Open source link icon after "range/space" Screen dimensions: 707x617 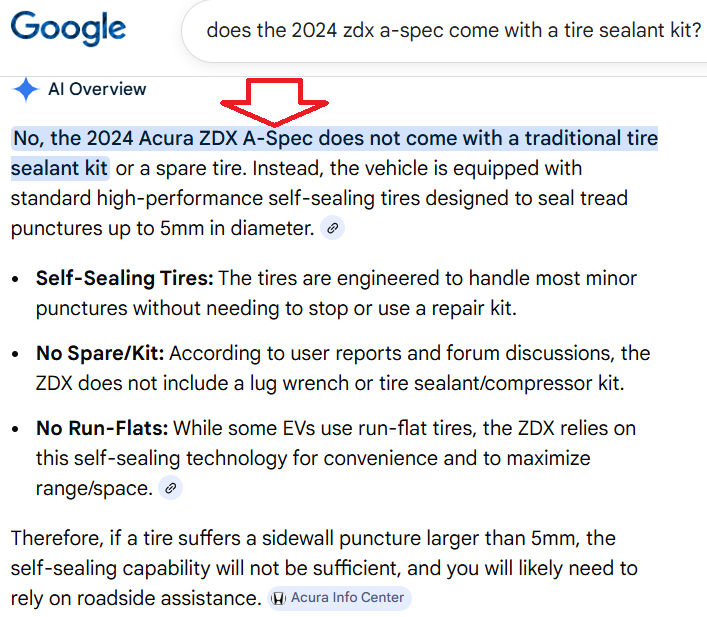172,489
